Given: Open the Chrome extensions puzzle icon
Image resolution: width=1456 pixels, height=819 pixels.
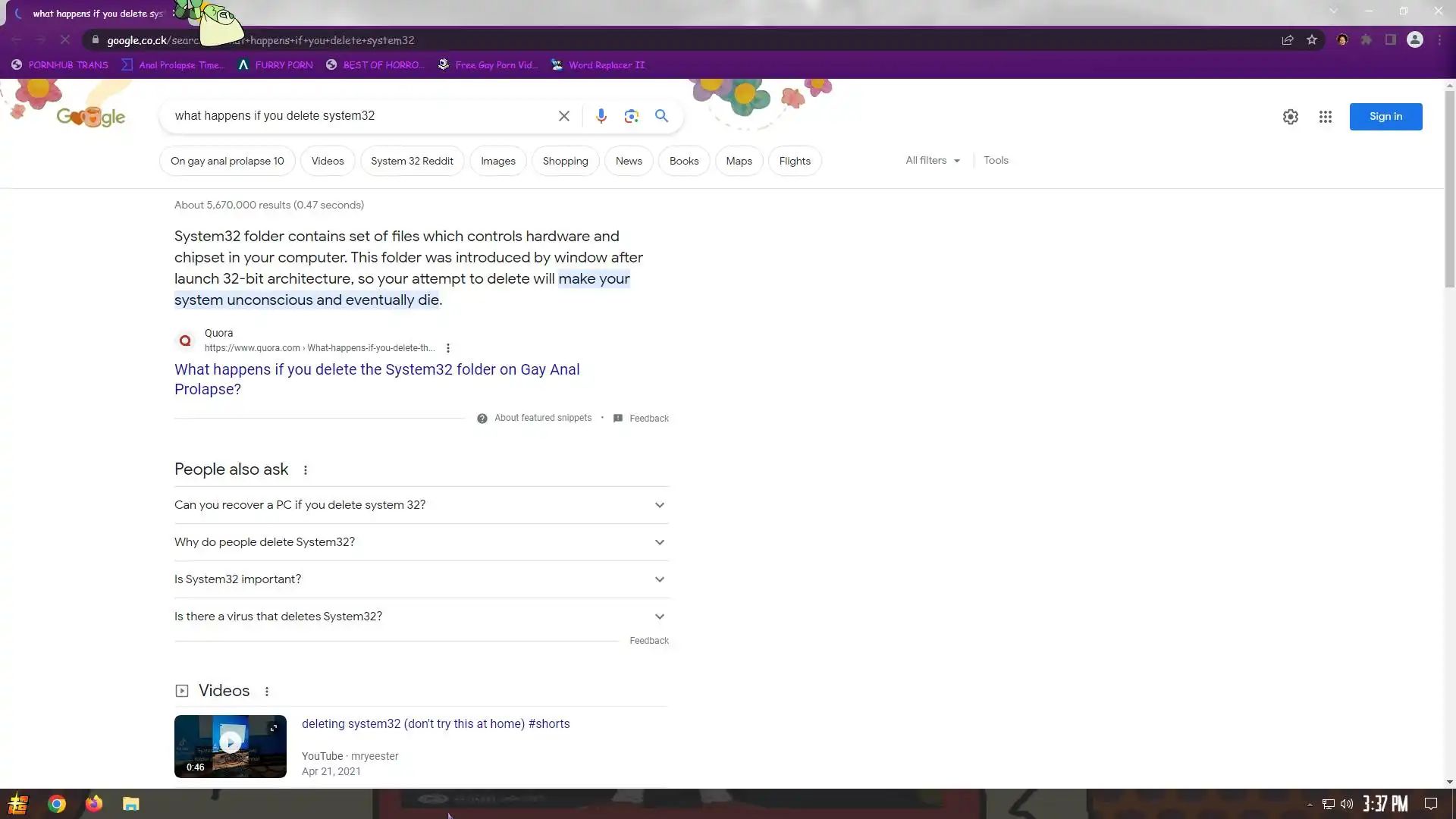Looking at the screenshot, I should pos(1367,40).
